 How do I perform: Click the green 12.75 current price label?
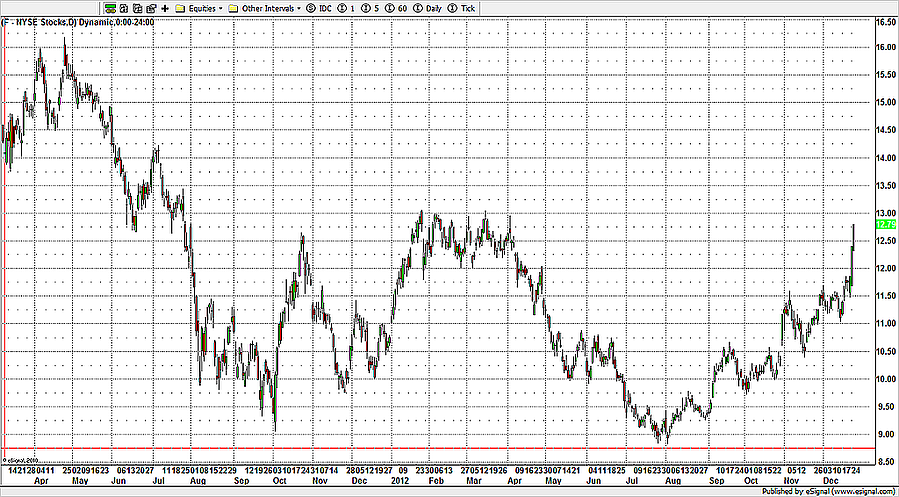tap(884, 225)
